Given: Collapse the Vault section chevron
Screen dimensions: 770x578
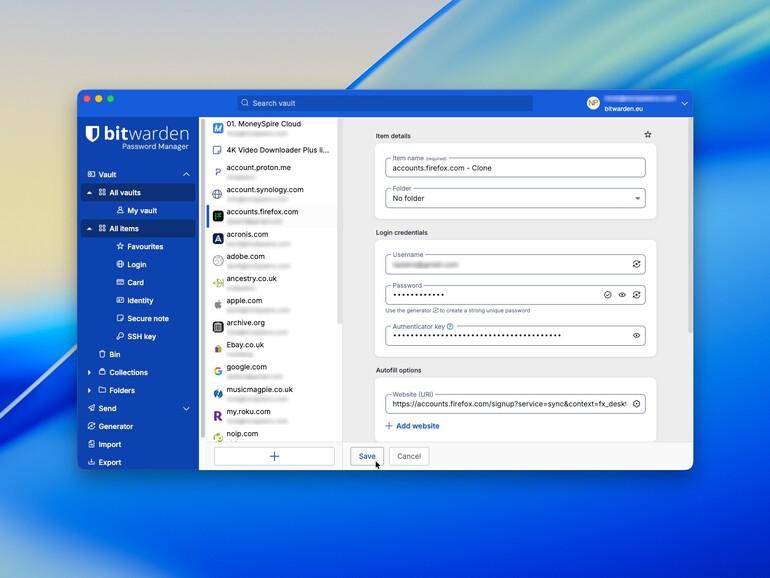Looking at the screenshot, I should click(x=186, y=174).
